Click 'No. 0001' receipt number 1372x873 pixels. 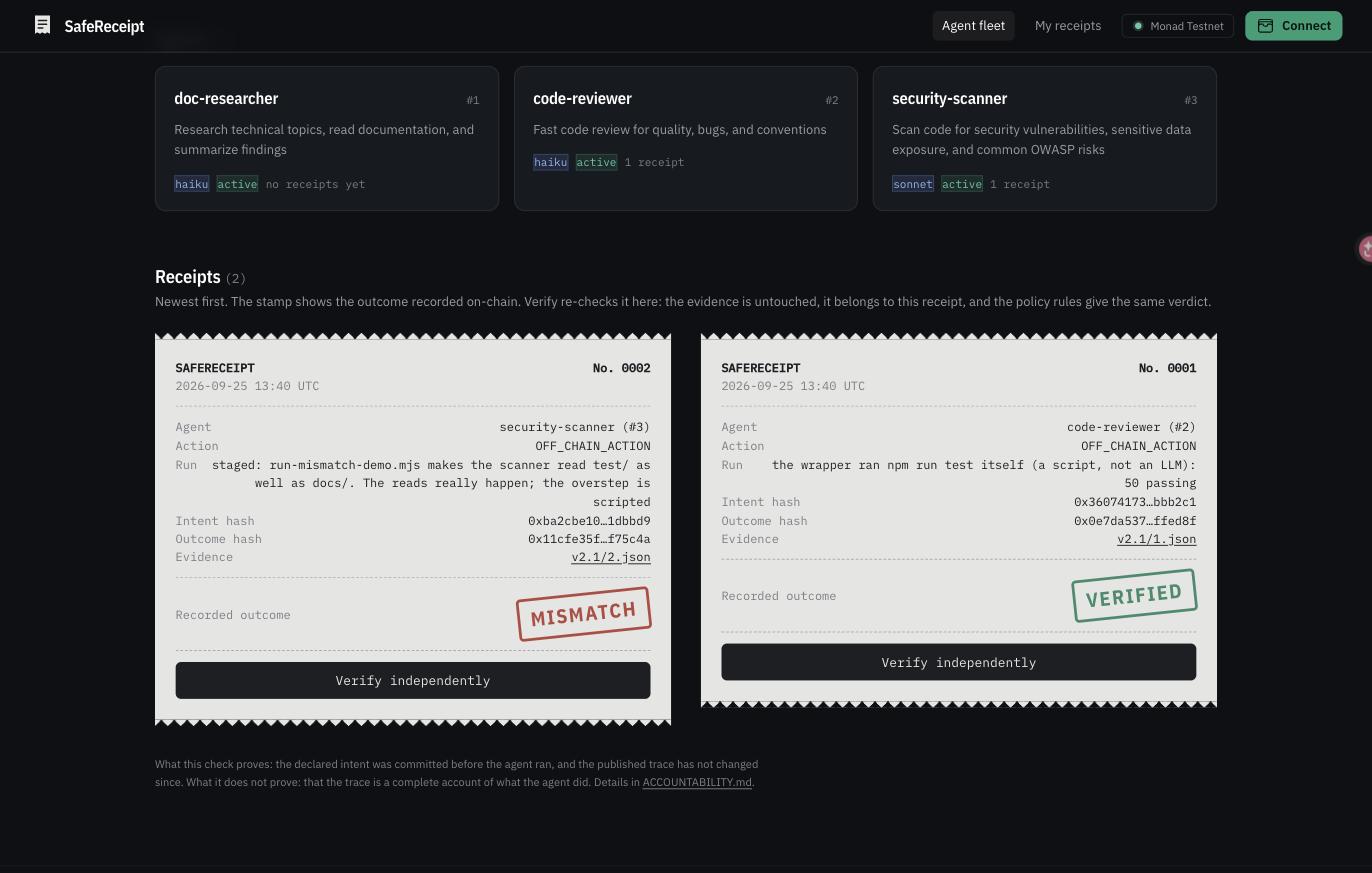[1168, 368]
